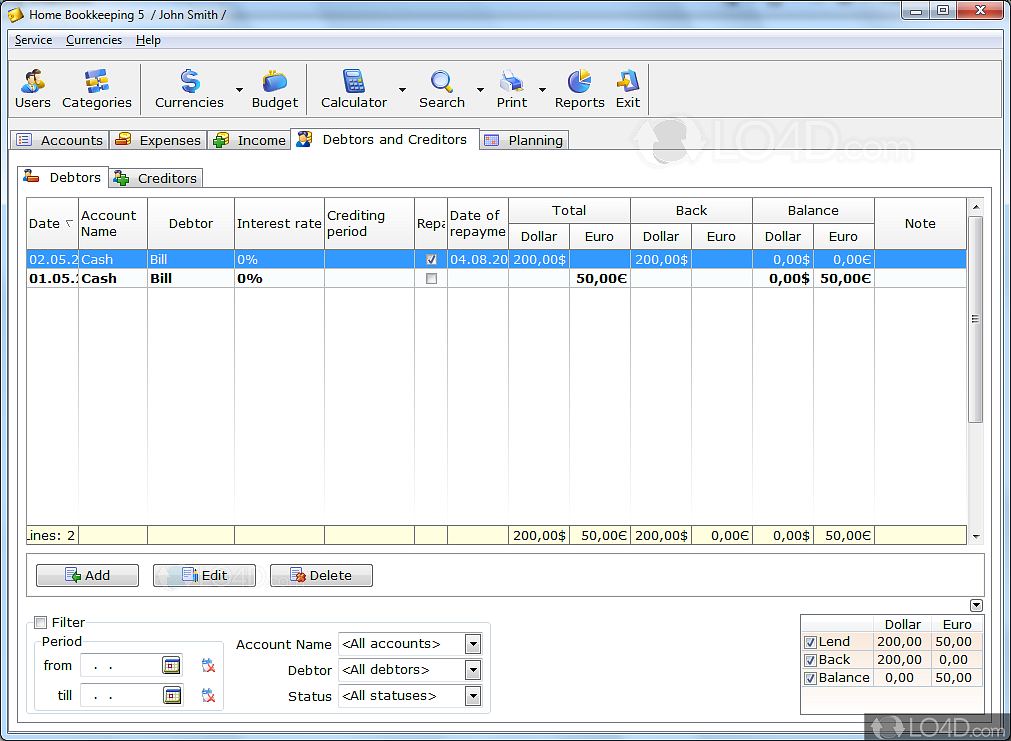Open the Categories toolbar icon
The image size is (1011, 741).
[x=97, y=89]
